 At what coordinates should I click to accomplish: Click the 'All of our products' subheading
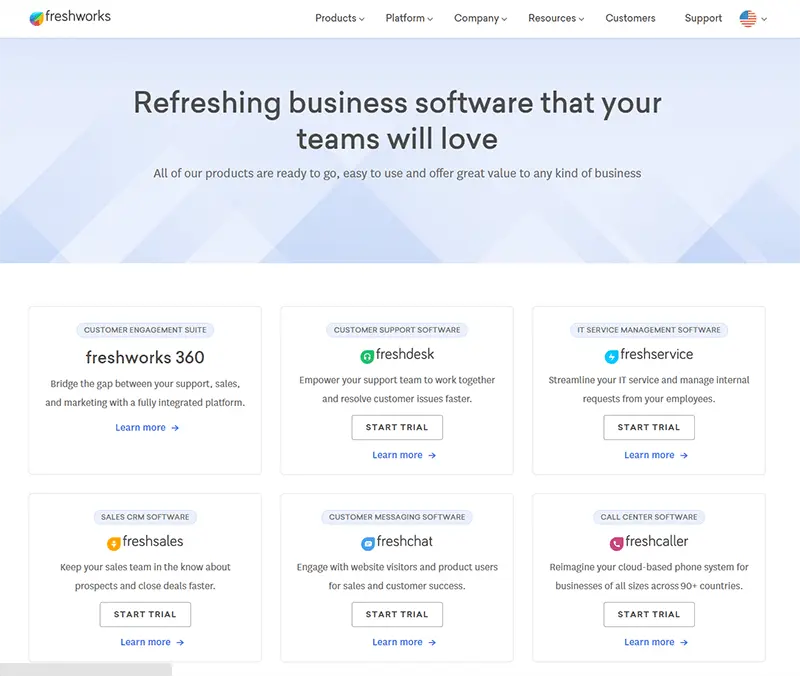point(397,174)
